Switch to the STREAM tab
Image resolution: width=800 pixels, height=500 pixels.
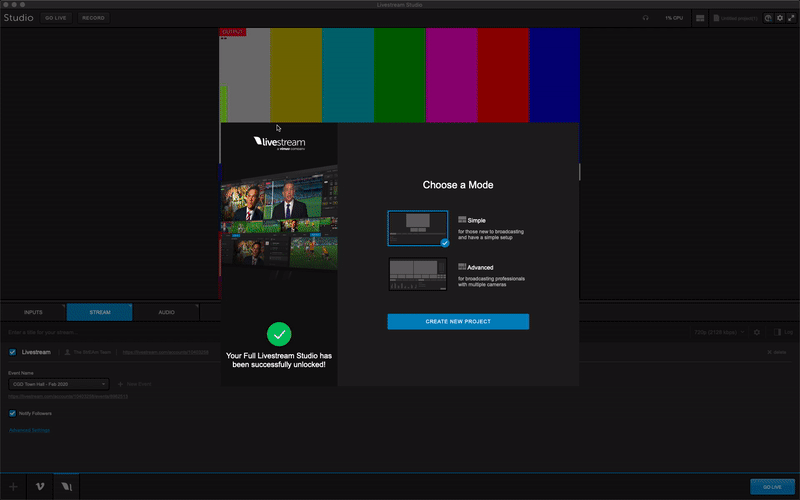click(x=99, y=312)
